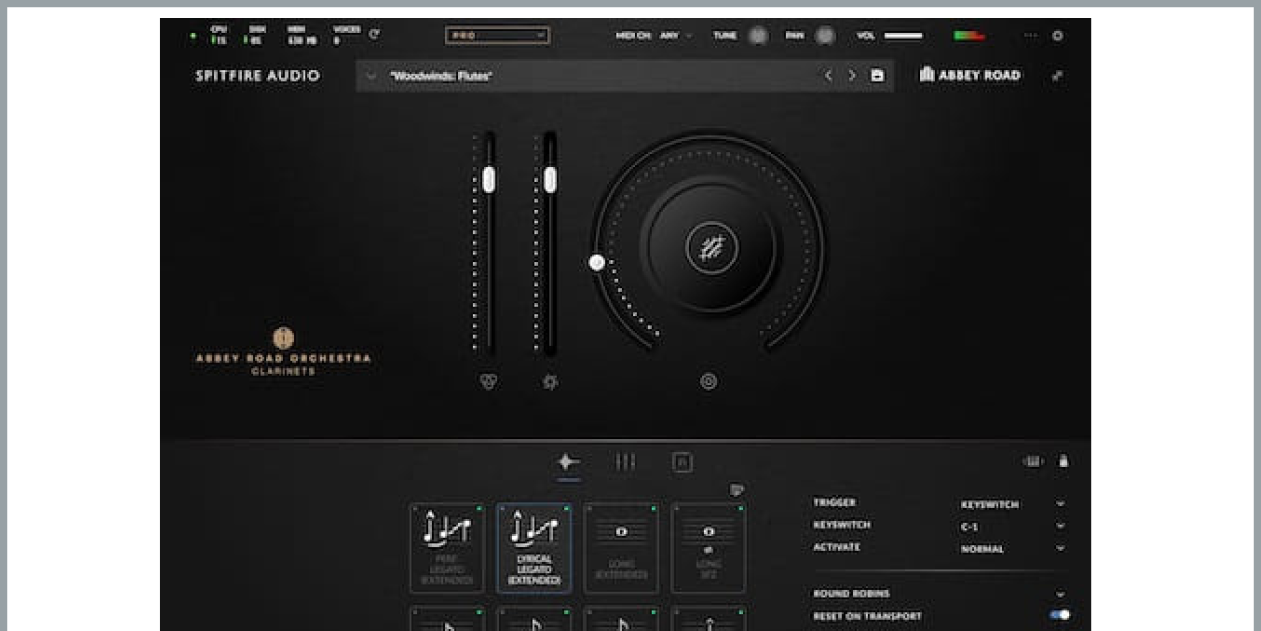Screen dimensions: 1261x631
Task: Pick the Long SFZ articulation tile
Action: pos(708,548)
